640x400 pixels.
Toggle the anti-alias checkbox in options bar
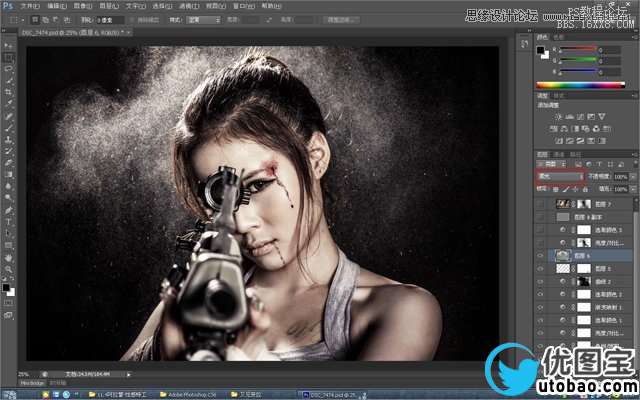131,20
